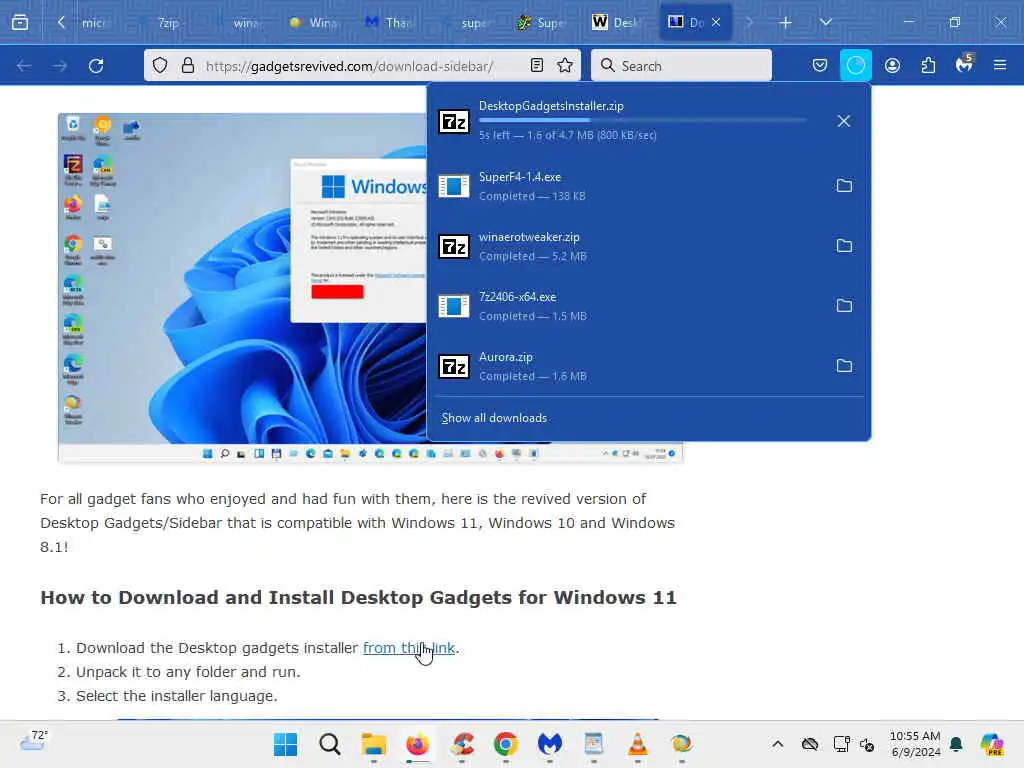The height and width of the screenshot is (768, 1024).
Task: Open a new tab with plus button
Action: pyautogui.click(x=785, y=22)
